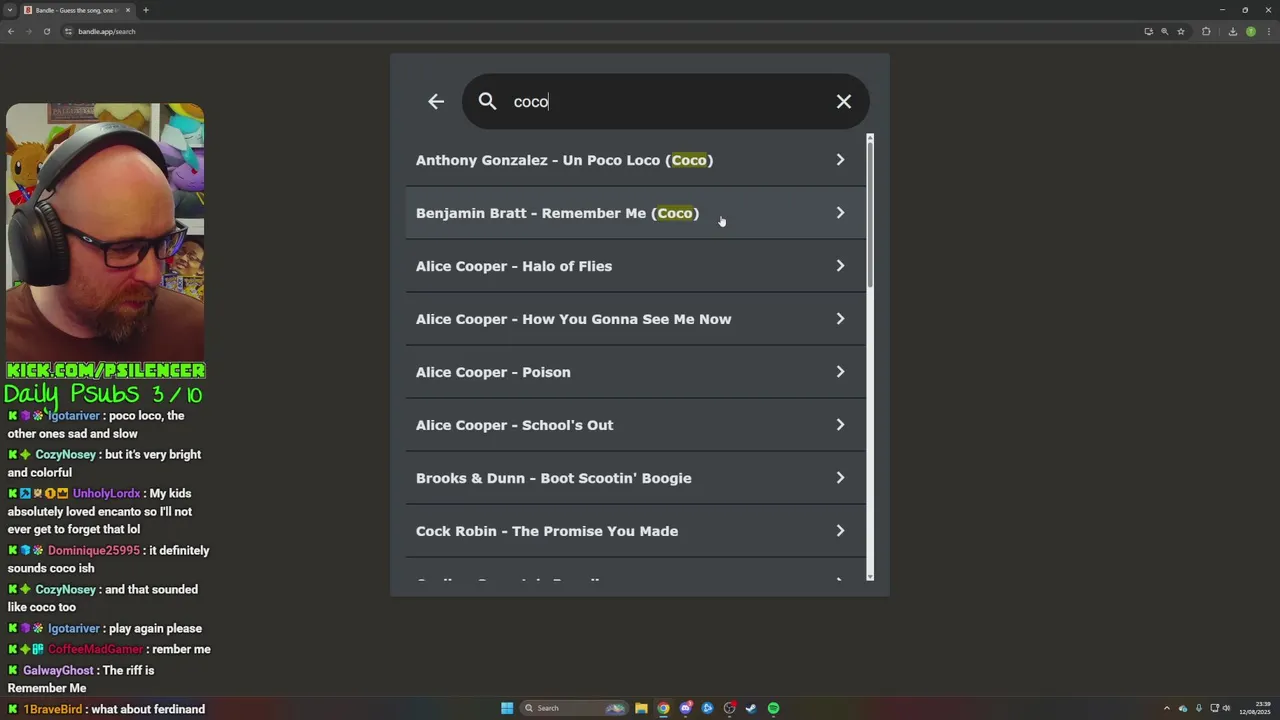Open the zoom control in address bar
The image size is (1280, 720).
point(1164,31)
